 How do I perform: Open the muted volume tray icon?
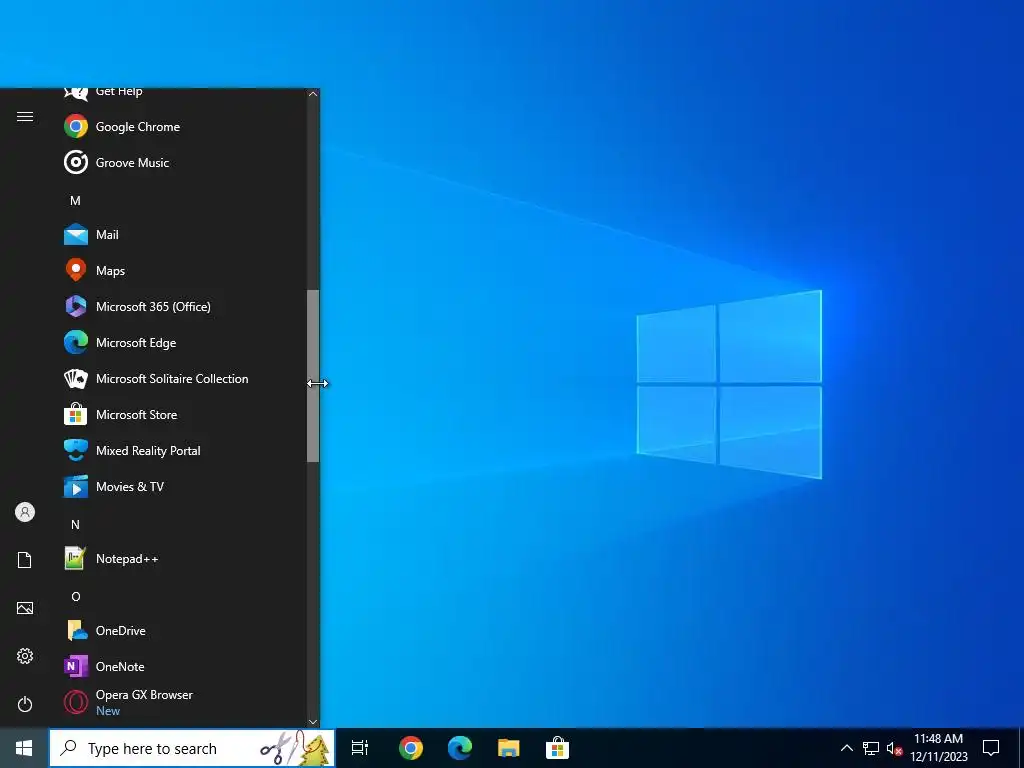(894, 748)
